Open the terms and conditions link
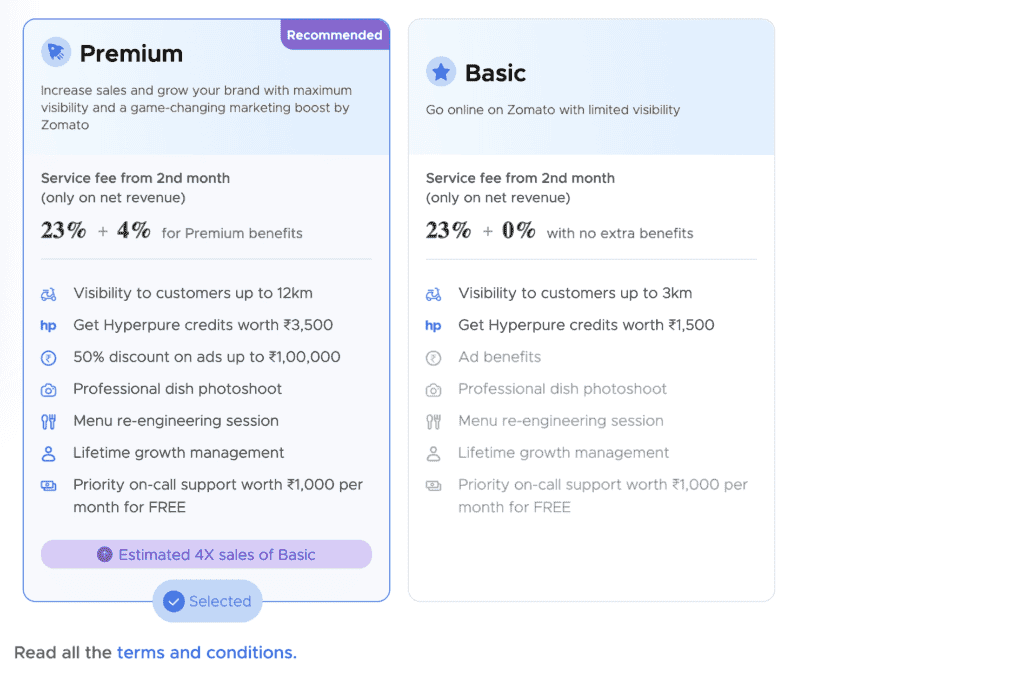The image size is (1024, 680). coord(206,652)
